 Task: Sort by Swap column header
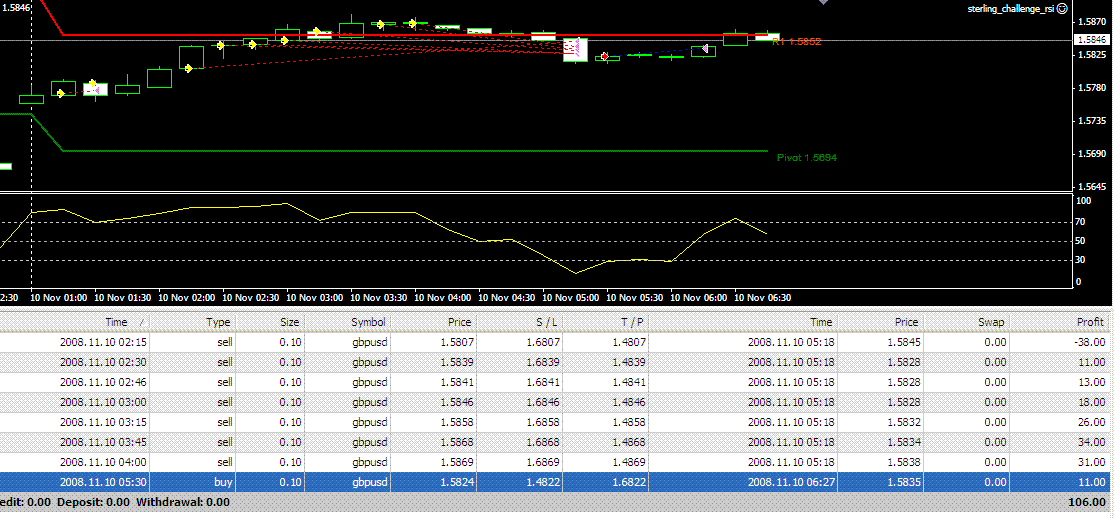pyautogui.click(x=966, y=322)
